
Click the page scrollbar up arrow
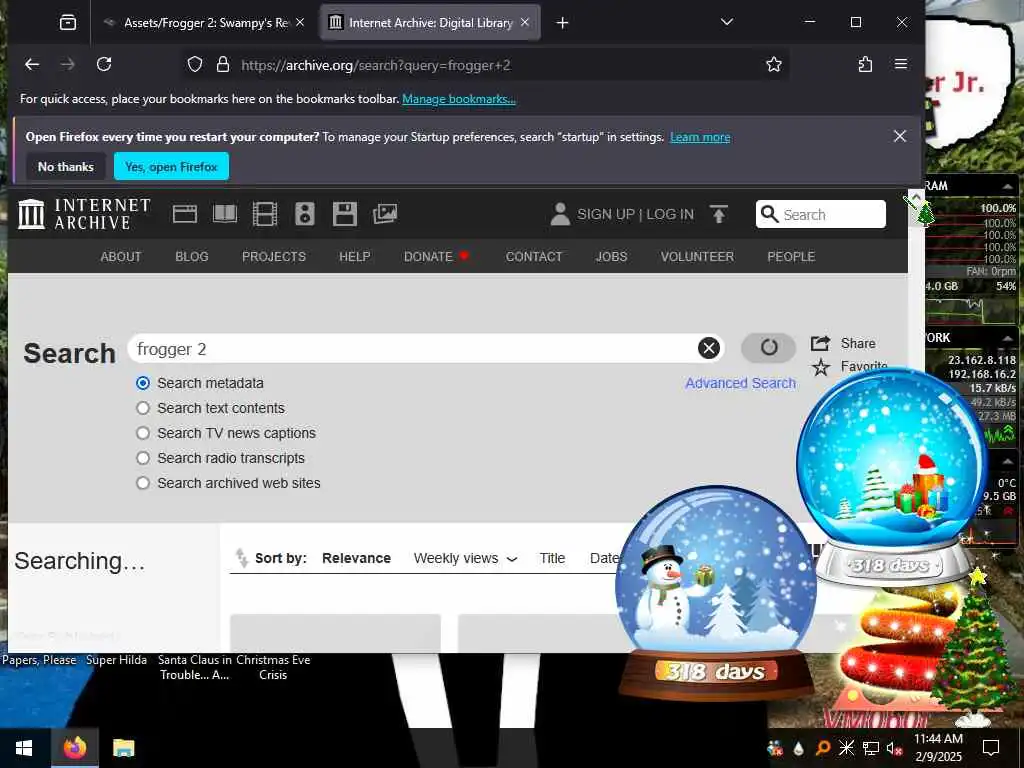916,197
